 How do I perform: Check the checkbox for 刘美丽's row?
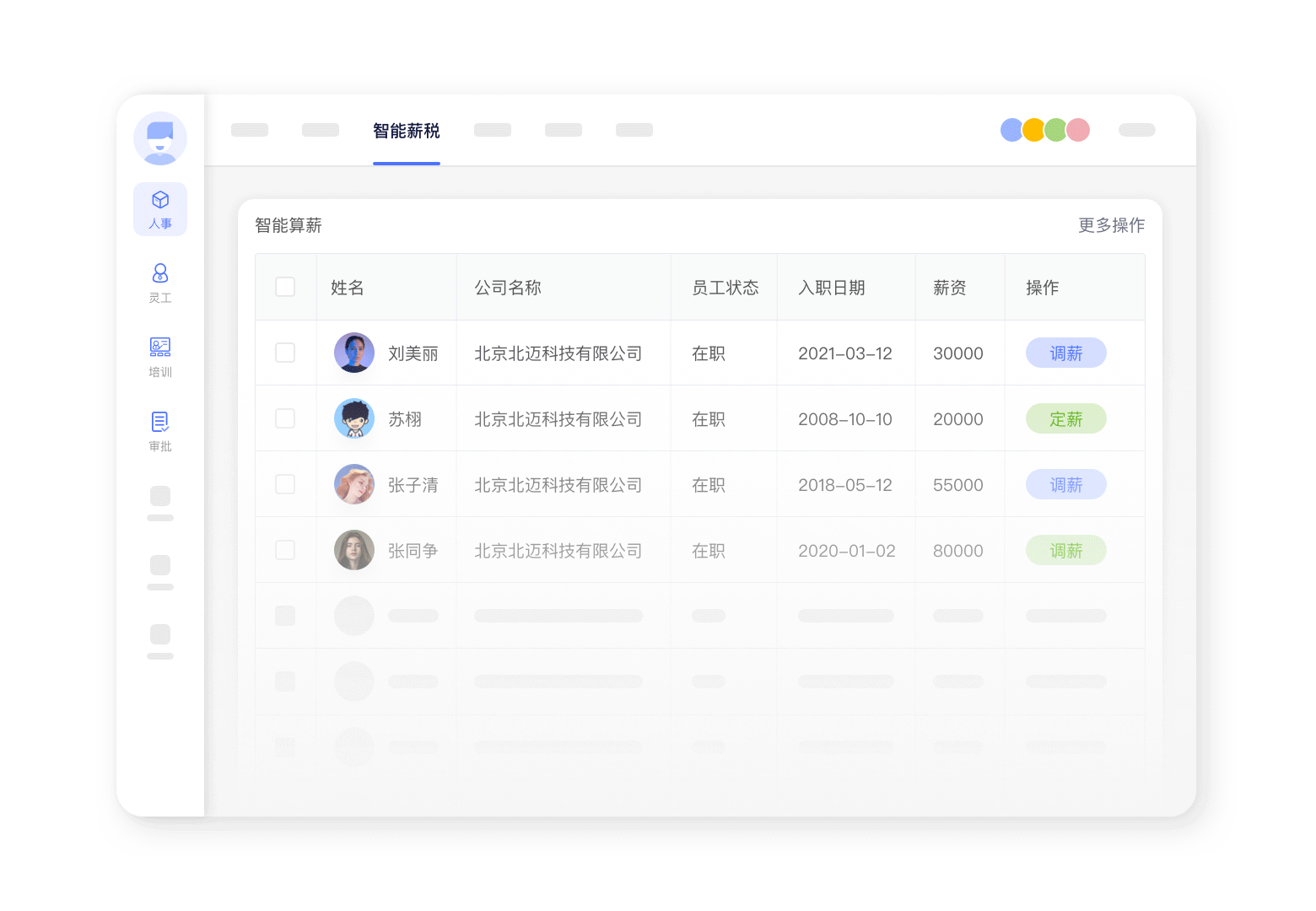[285, 353]
